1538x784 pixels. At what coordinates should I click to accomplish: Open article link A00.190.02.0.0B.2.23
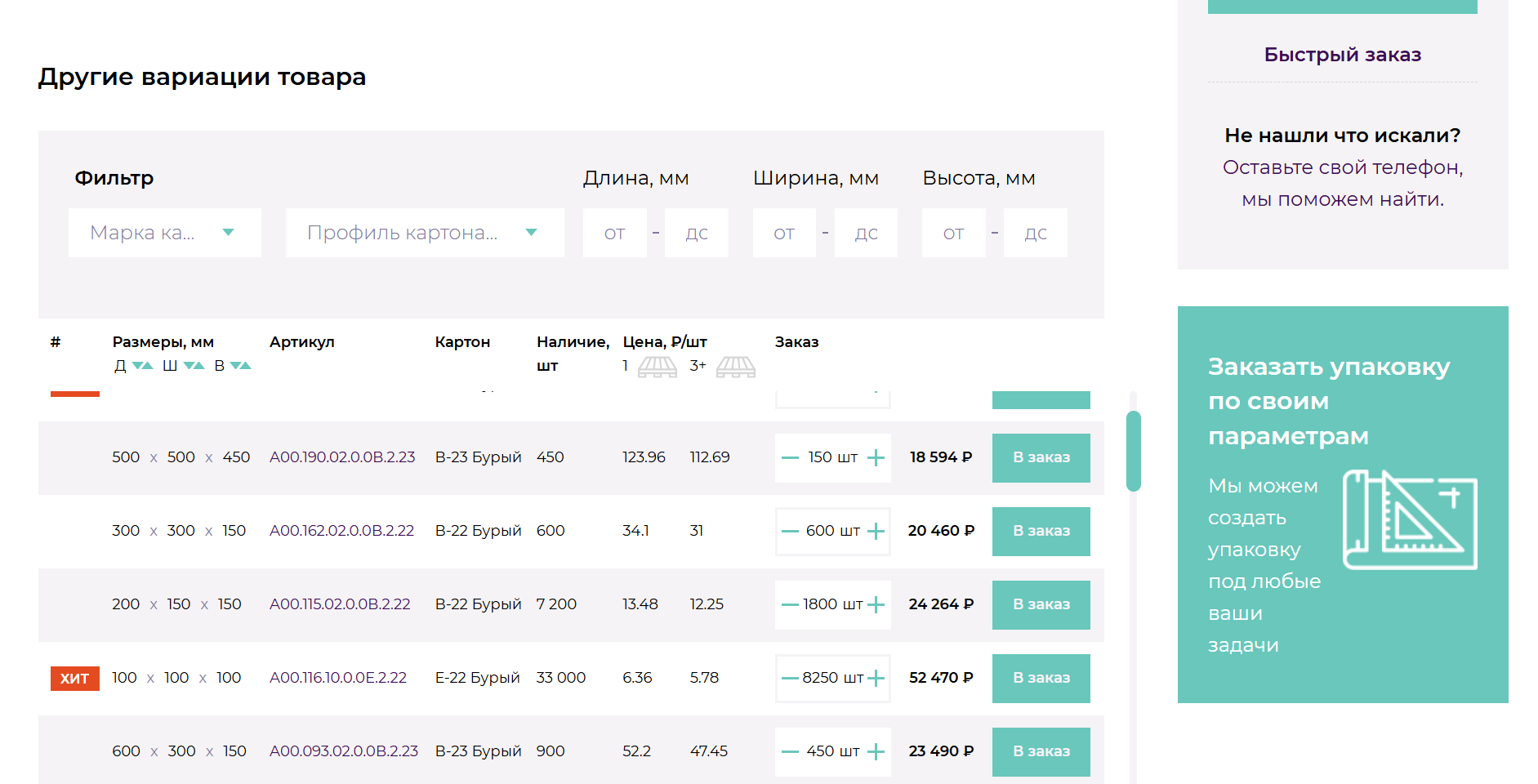pyautogui.click(x=342, y=457)
